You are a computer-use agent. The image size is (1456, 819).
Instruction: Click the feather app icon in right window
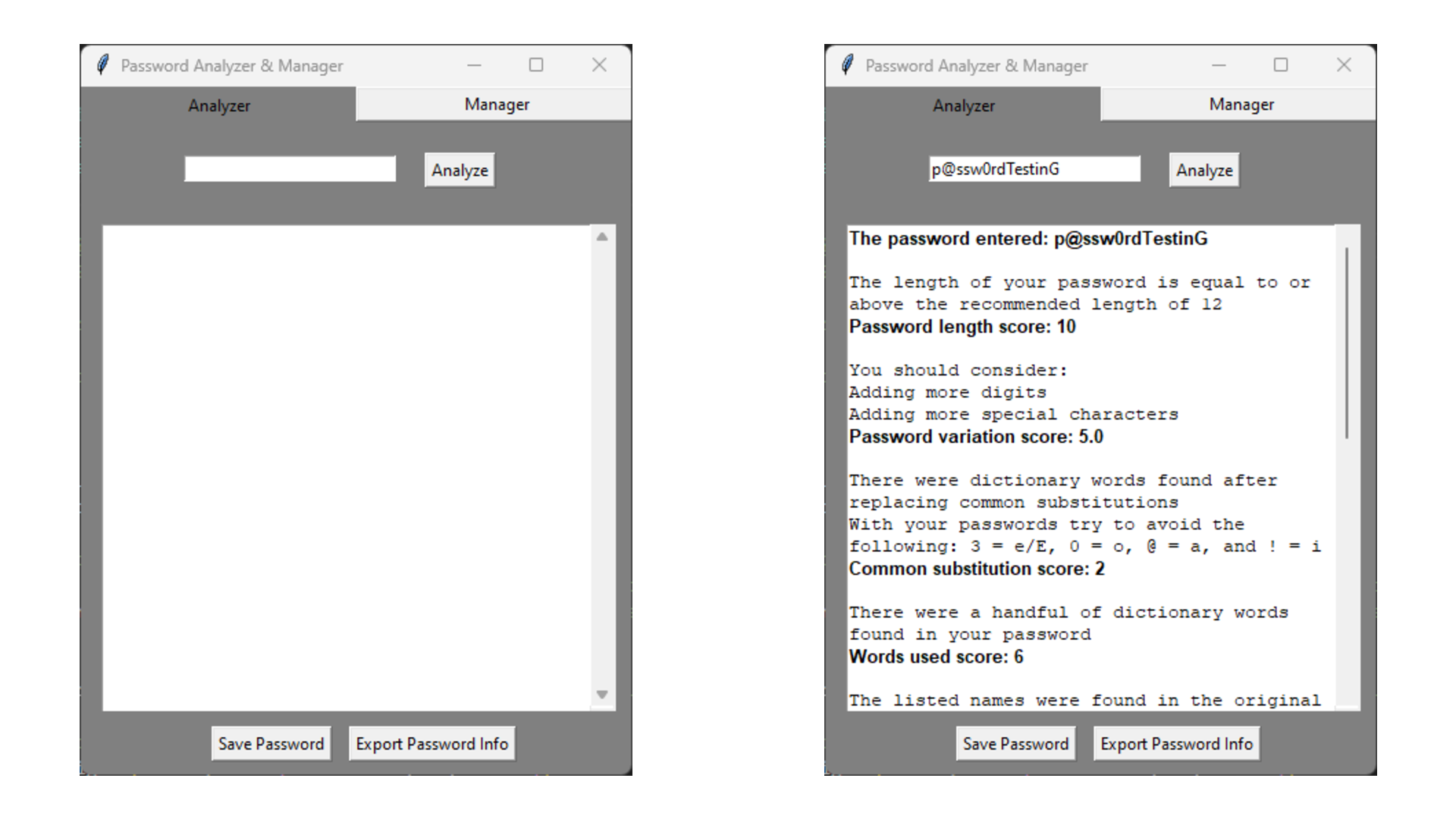(x=848, y=65)
